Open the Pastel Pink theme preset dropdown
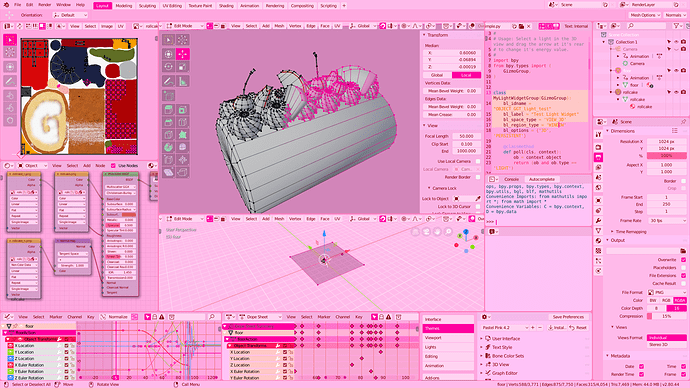This screenshot has width=690, height=388. [504, 328]
